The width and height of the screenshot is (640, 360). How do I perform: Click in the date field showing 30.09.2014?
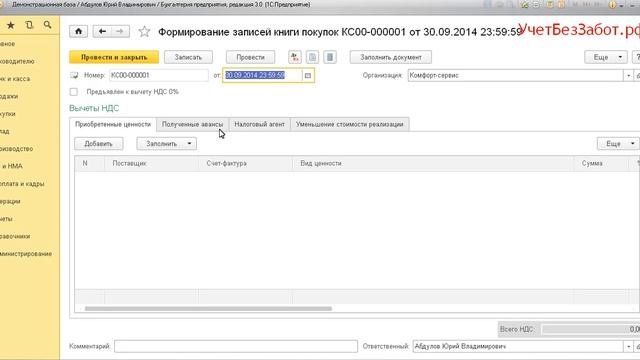tap(262, 76)
